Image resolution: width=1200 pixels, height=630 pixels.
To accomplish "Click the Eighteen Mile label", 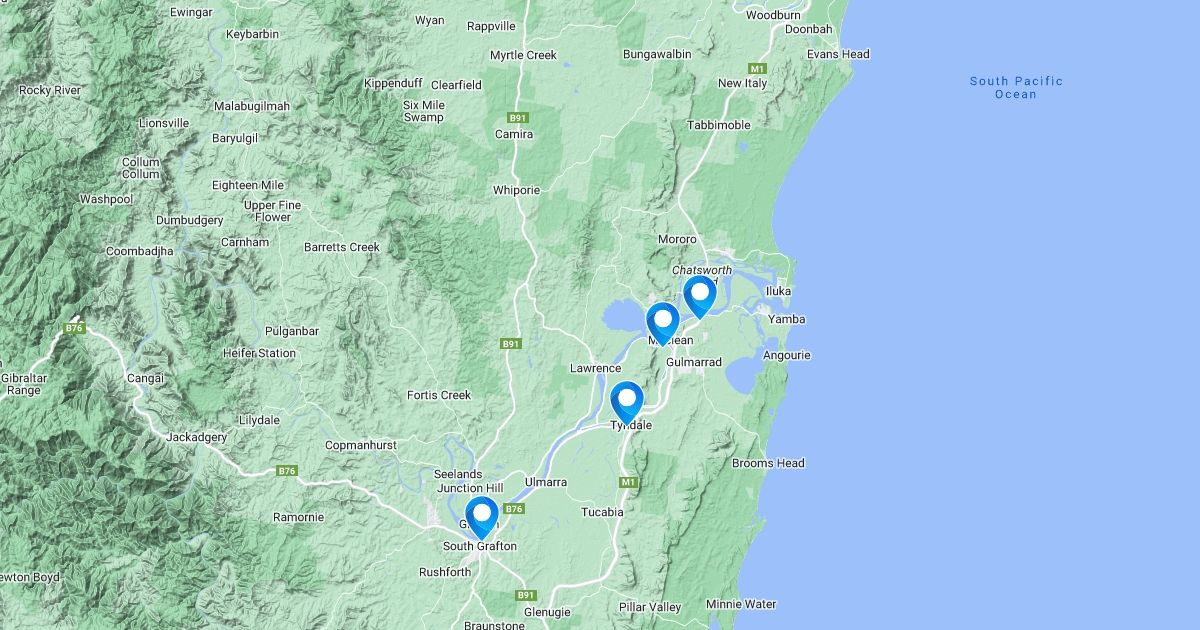I will 248,185.
